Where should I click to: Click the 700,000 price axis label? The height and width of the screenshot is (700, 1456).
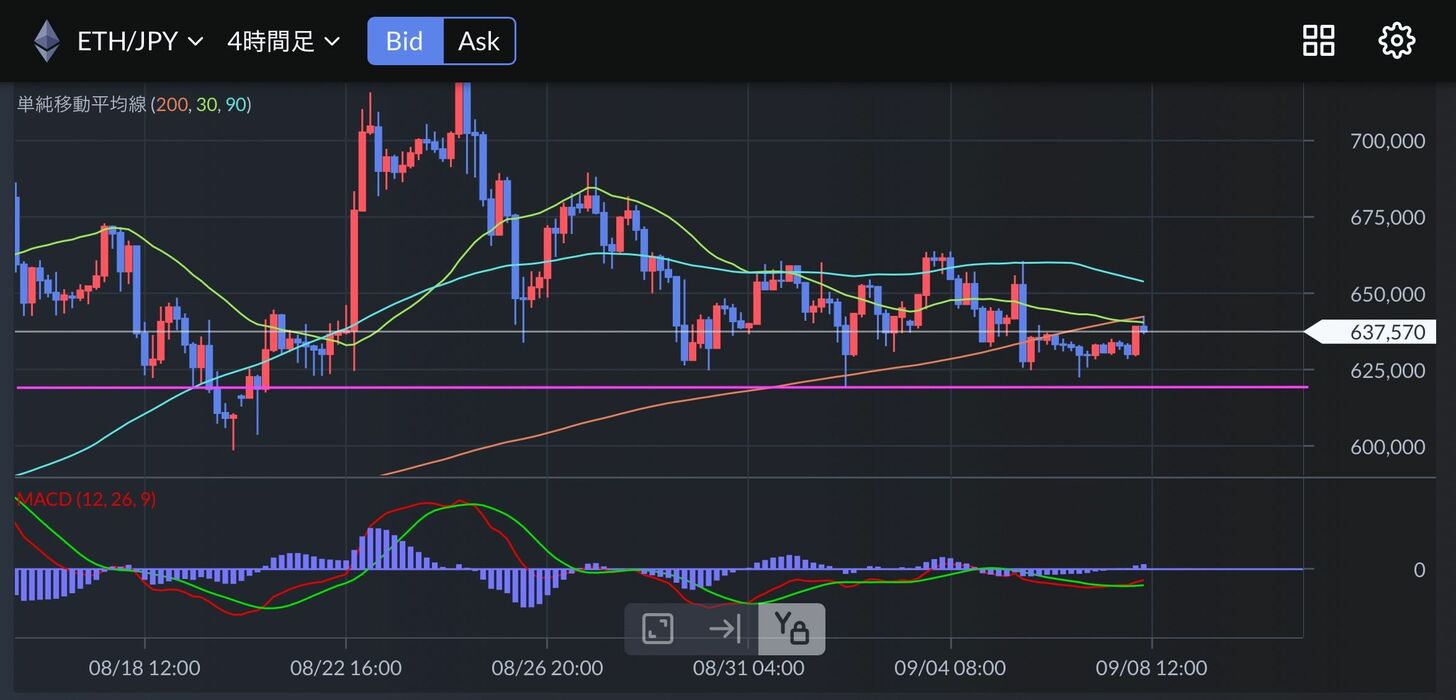(1386, 141)
